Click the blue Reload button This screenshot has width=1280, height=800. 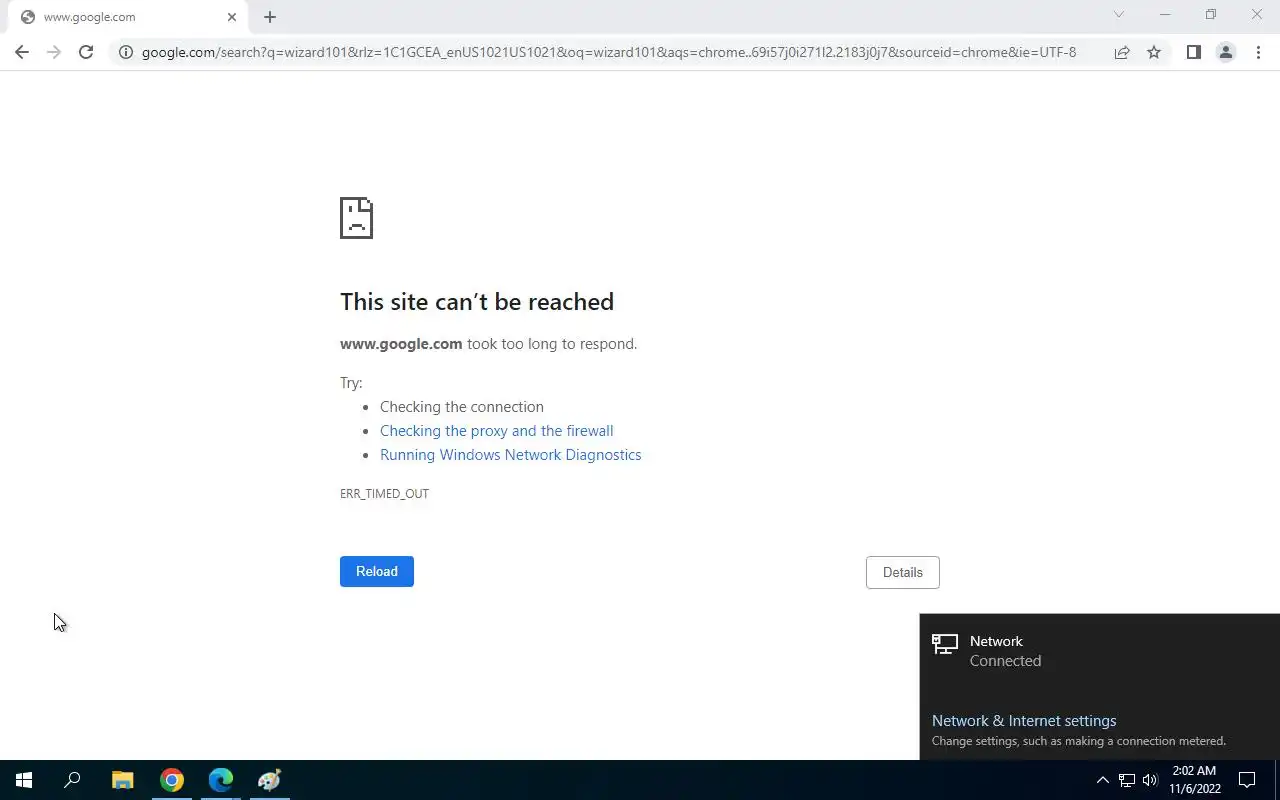[x=377, y=571]
